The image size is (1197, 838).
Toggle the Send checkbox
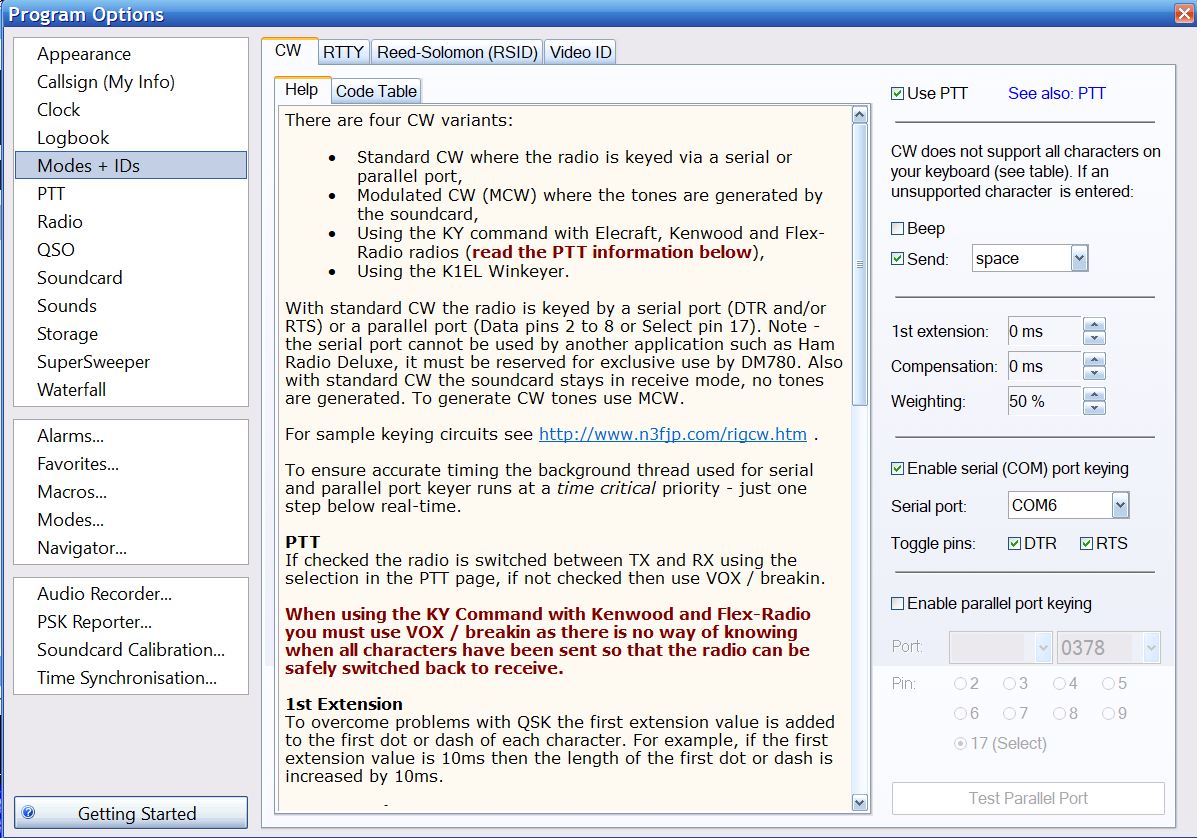(x=898, y=259)
